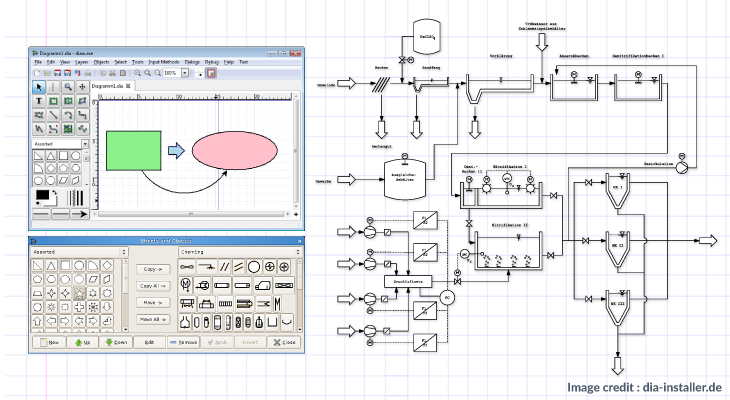
Task: Click the 'Copy ->' button
Action: pos(151,270)
